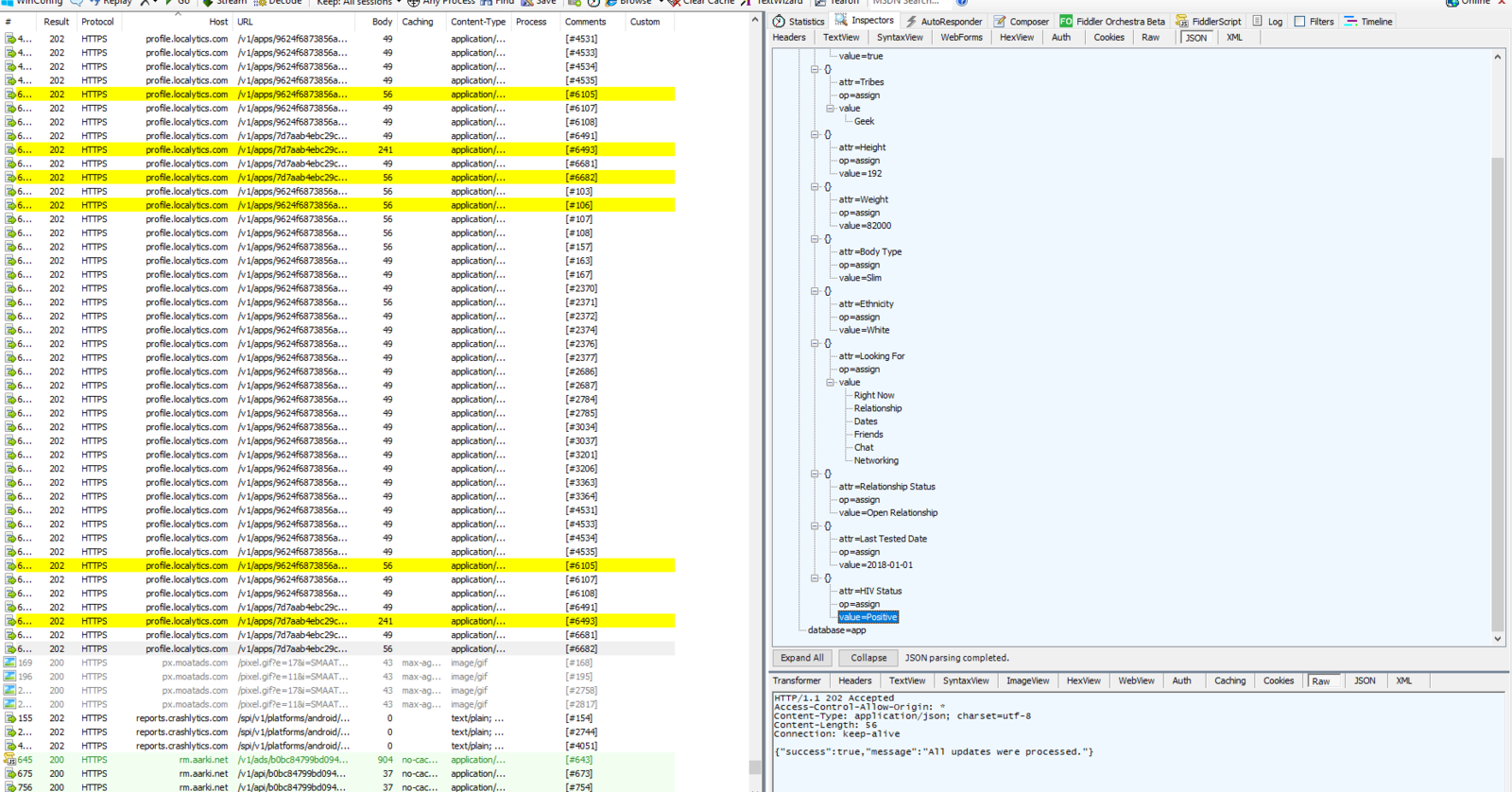This screenshot has height=792, width=1512.
Task: Open the AutoResponder tab
Action: click(943, 21)
